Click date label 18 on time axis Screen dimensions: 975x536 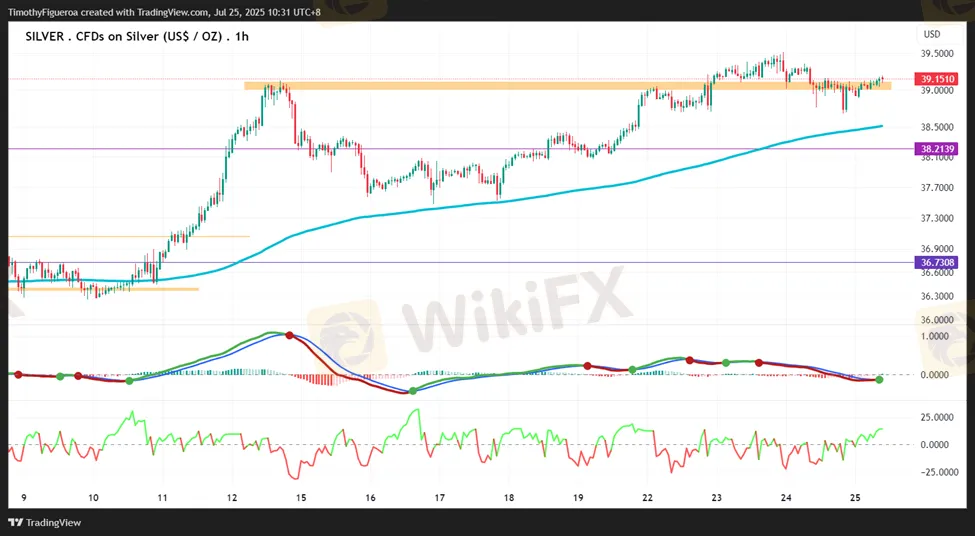click(509, 498)
